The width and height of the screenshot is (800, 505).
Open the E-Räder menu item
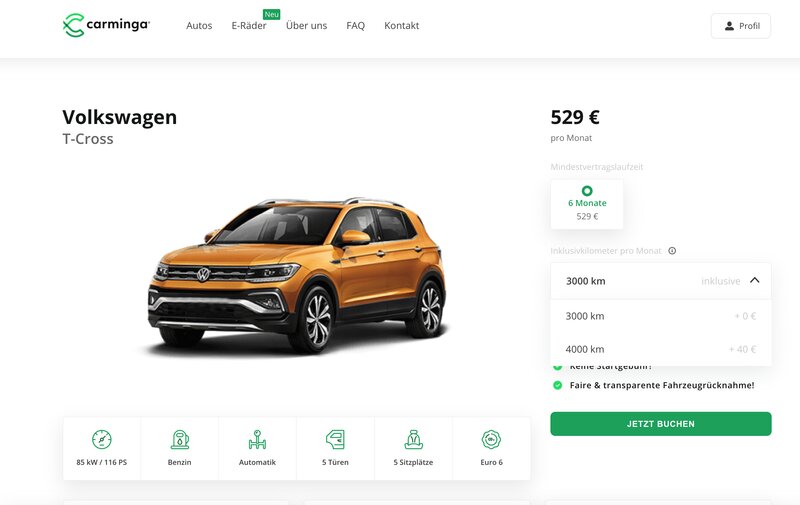coord(249,26)
